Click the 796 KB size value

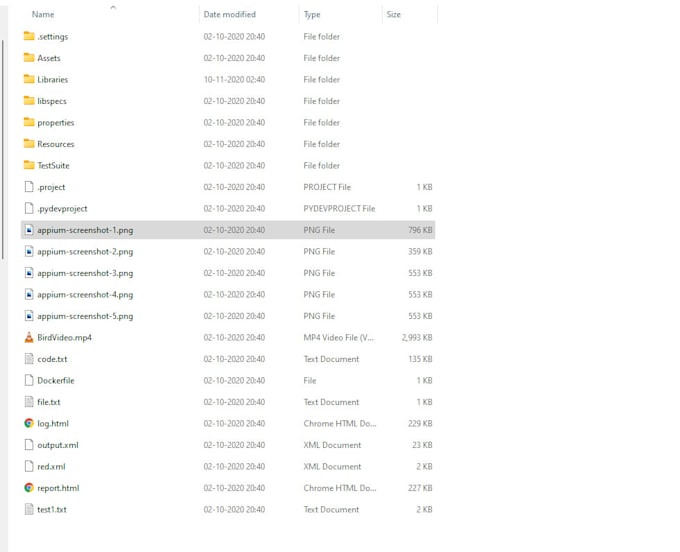(x=420, y=230)
